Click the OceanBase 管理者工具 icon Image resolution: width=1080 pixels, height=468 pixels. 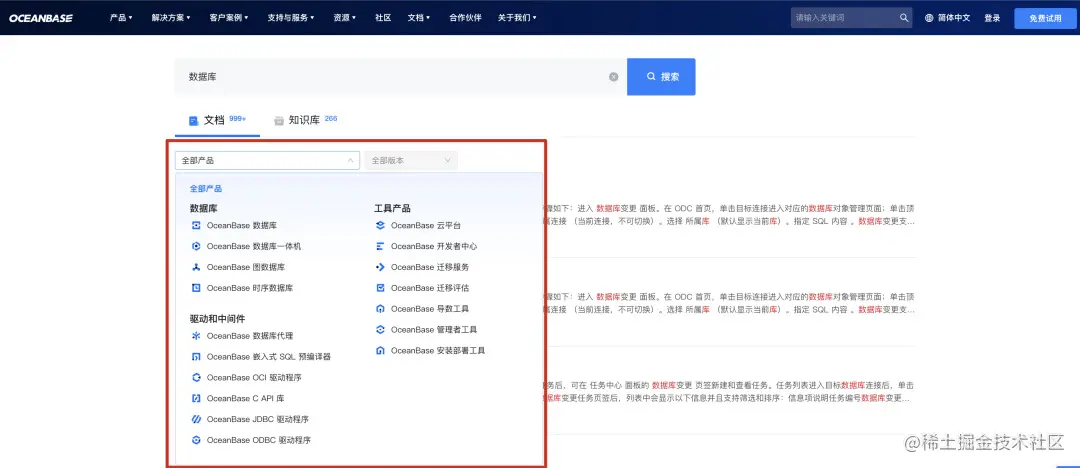(x=380, y=329)
